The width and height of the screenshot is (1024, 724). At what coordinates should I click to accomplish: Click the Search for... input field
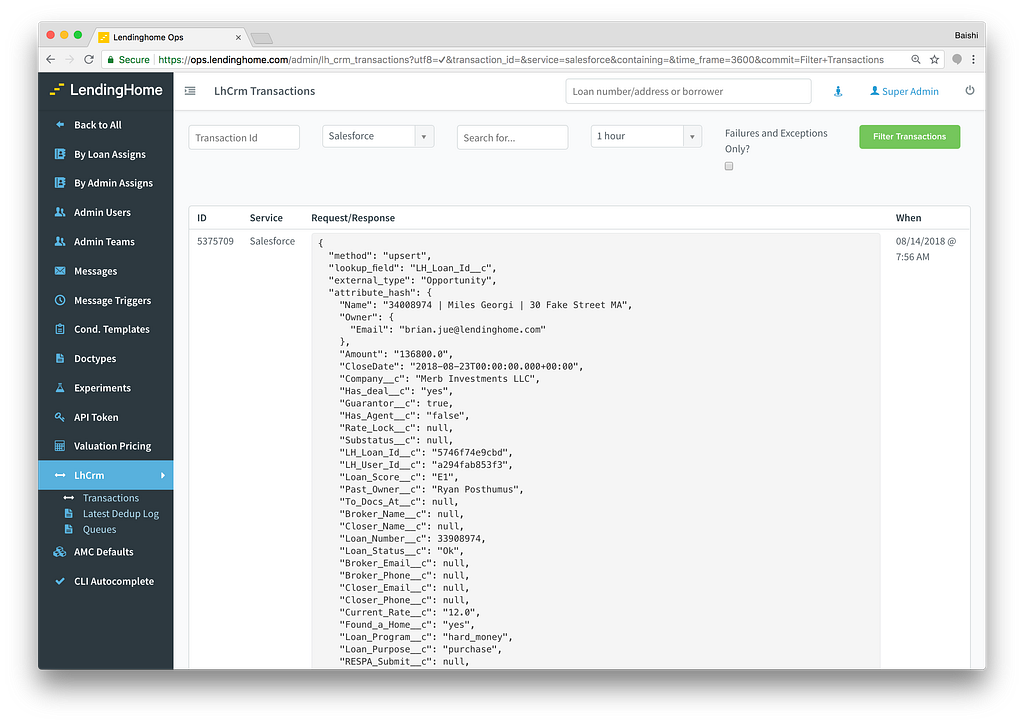(513, 138)
